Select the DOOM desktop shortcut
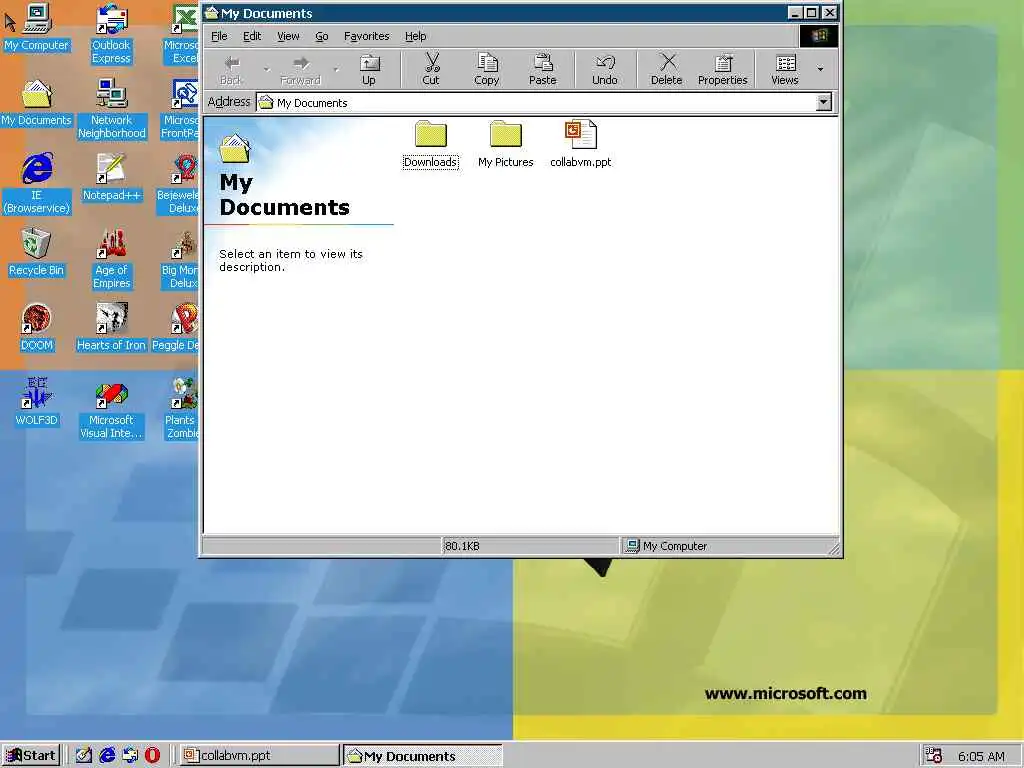This screenshot has height=768, width=1024. click(x=37, y=328)
